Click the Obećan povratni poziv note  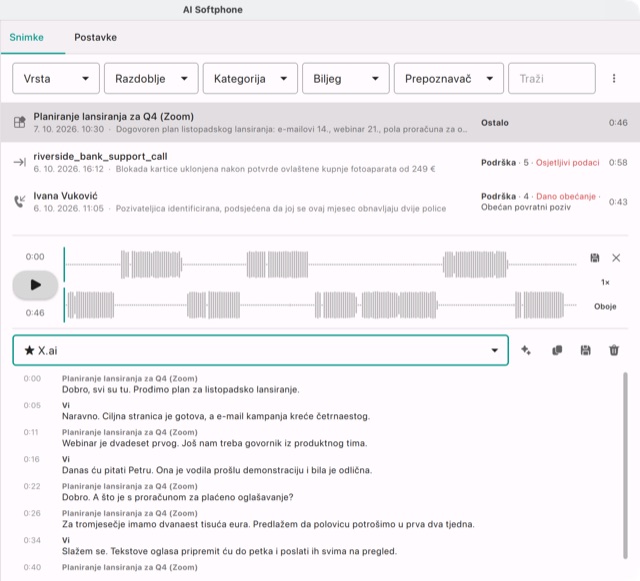526,207
